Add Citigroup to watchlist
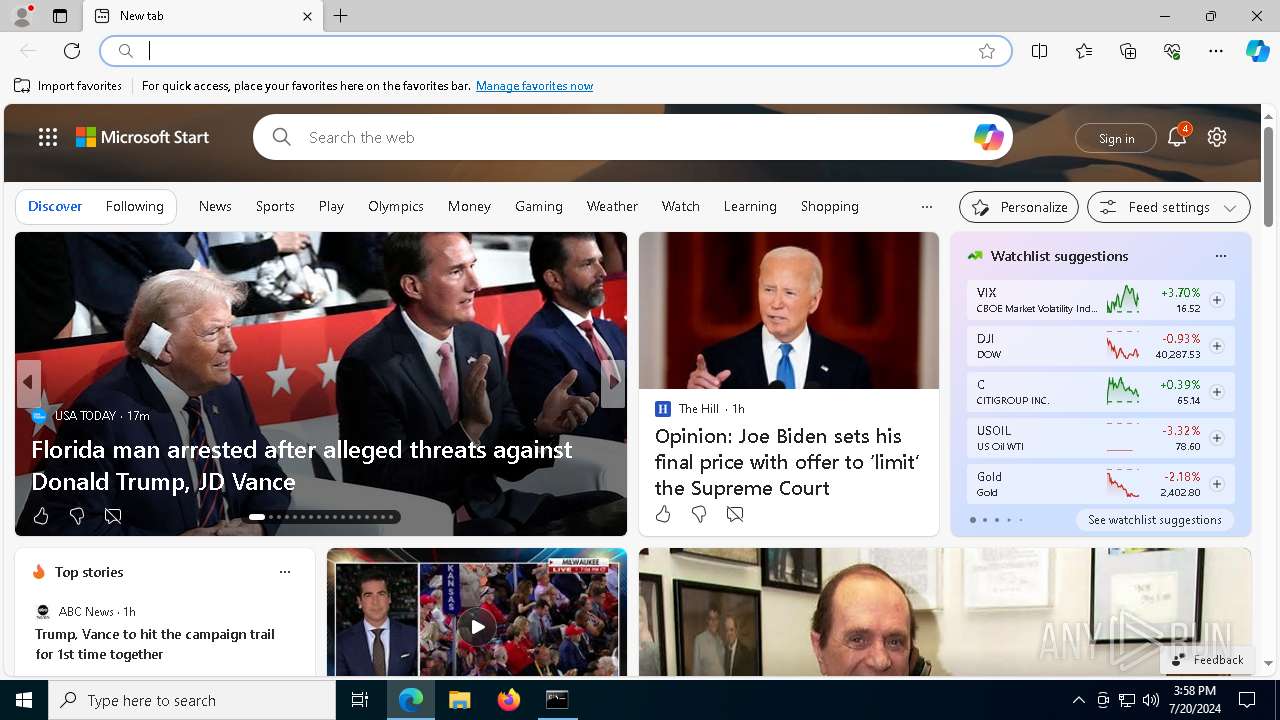 (x=1217, y=392)
